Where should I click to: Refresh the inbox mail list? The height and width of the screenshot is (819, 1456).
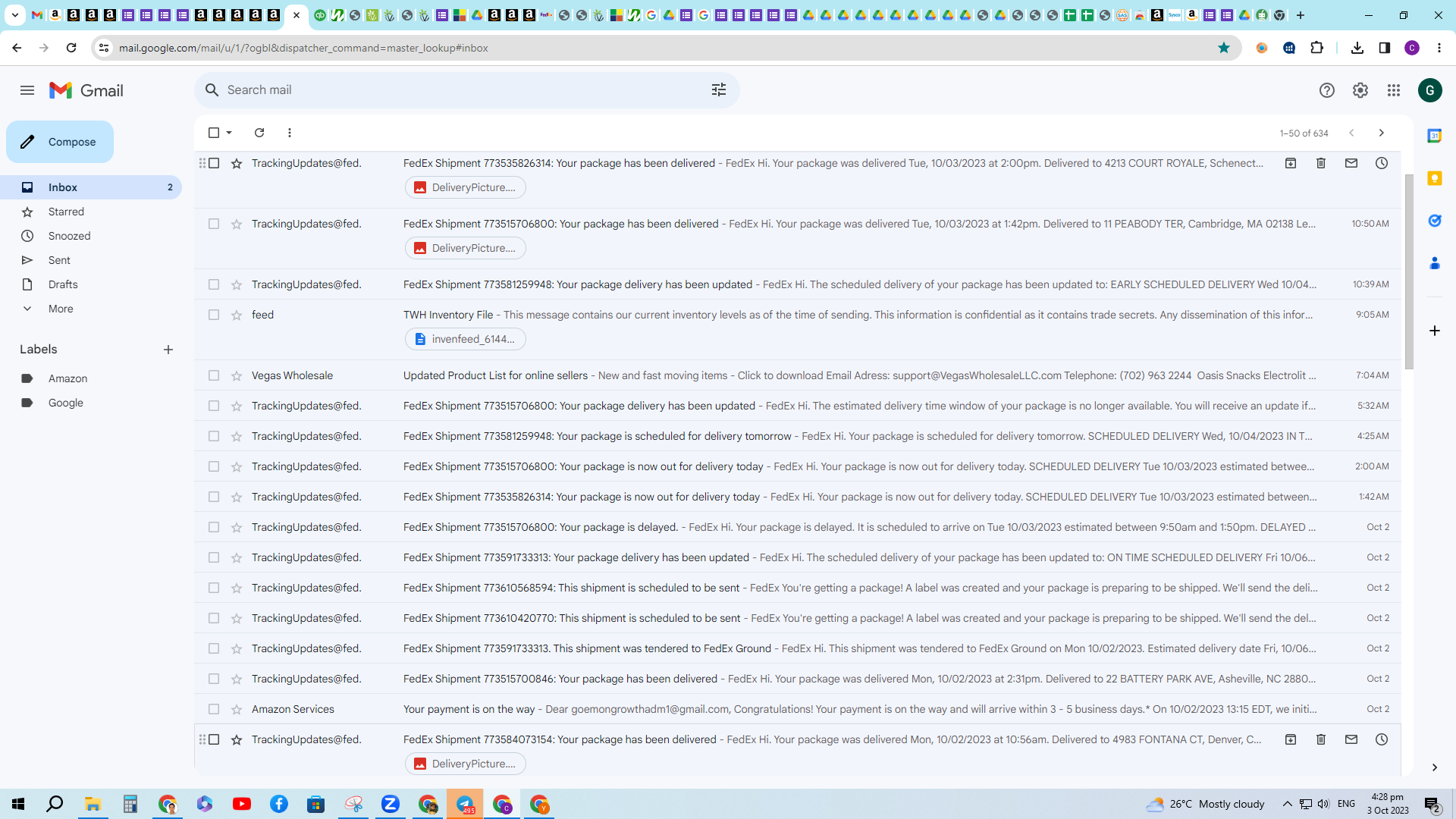pyautogui.click(x=259, y=133)
